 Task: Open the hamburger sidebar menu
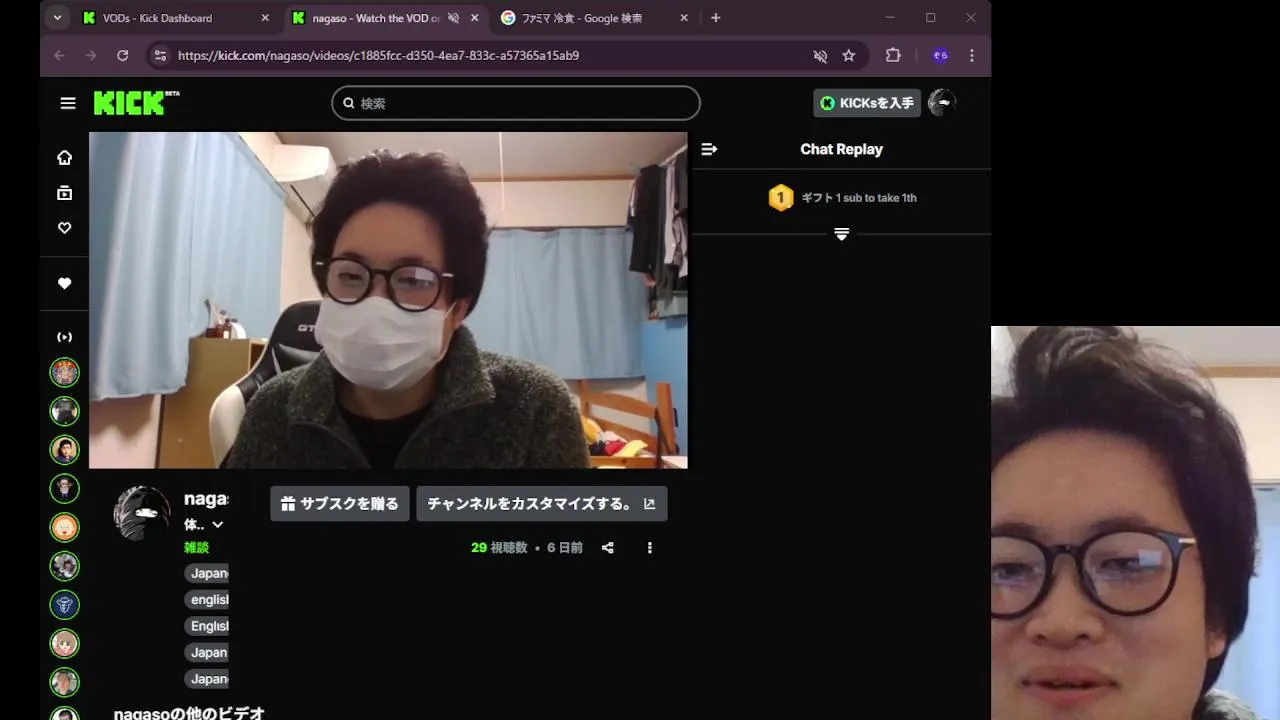click(68, 103)
